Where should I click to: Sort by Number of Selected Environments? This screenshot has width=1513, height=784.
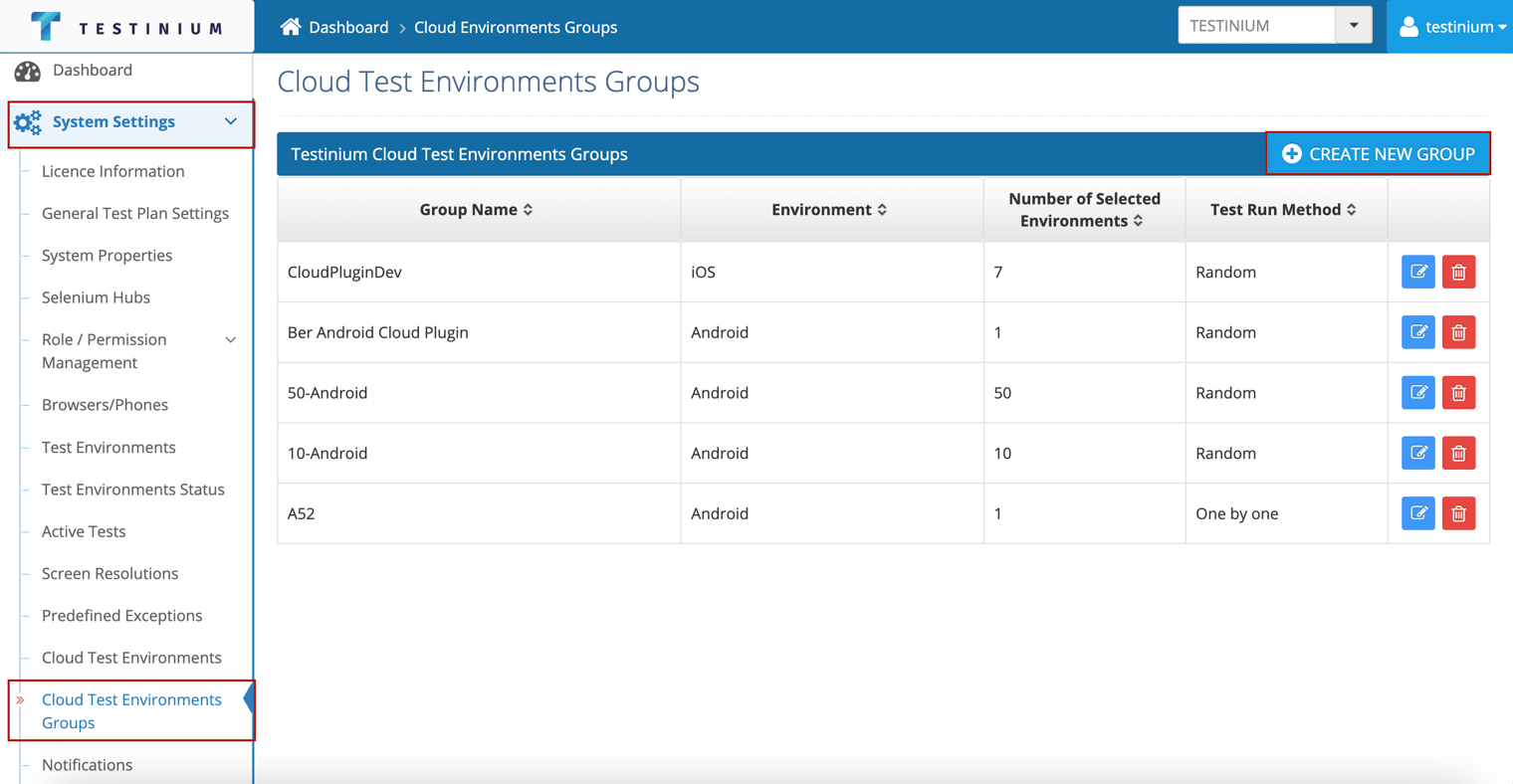(1084, 210)
